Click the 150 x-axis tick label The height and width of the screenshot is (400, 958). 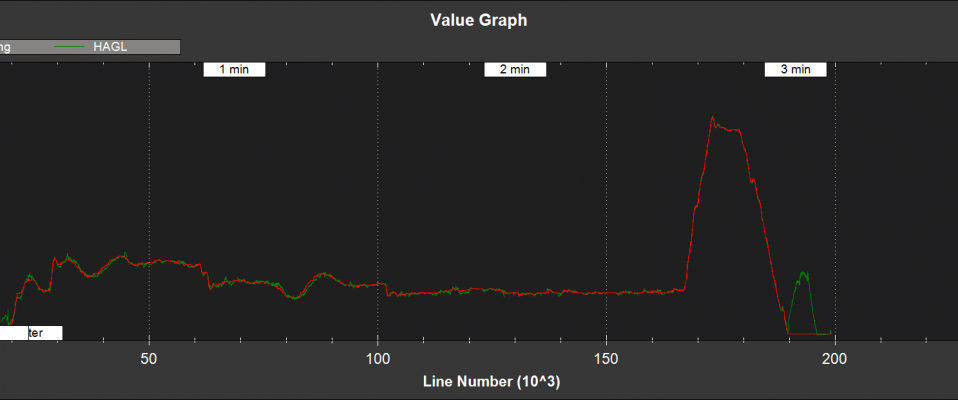(606, 357)
